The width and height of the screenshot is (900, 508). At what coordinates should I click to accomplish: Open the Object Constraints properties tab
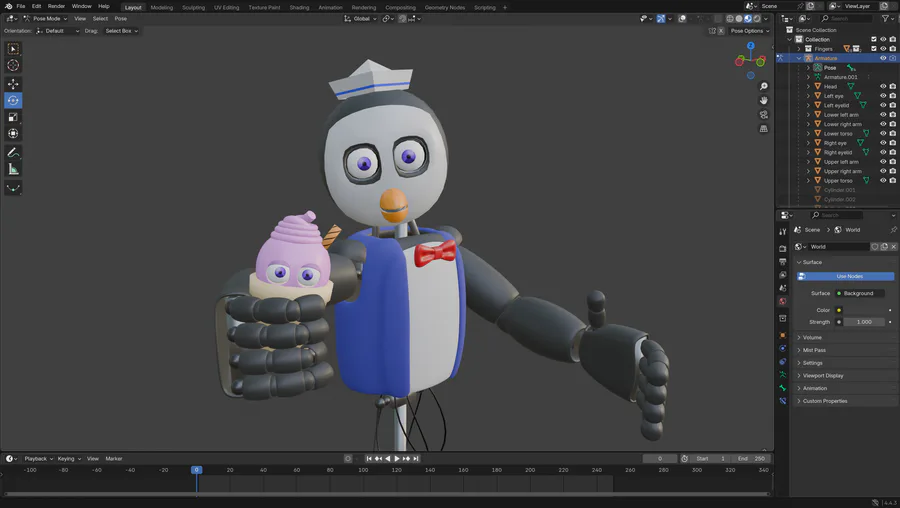783,362
